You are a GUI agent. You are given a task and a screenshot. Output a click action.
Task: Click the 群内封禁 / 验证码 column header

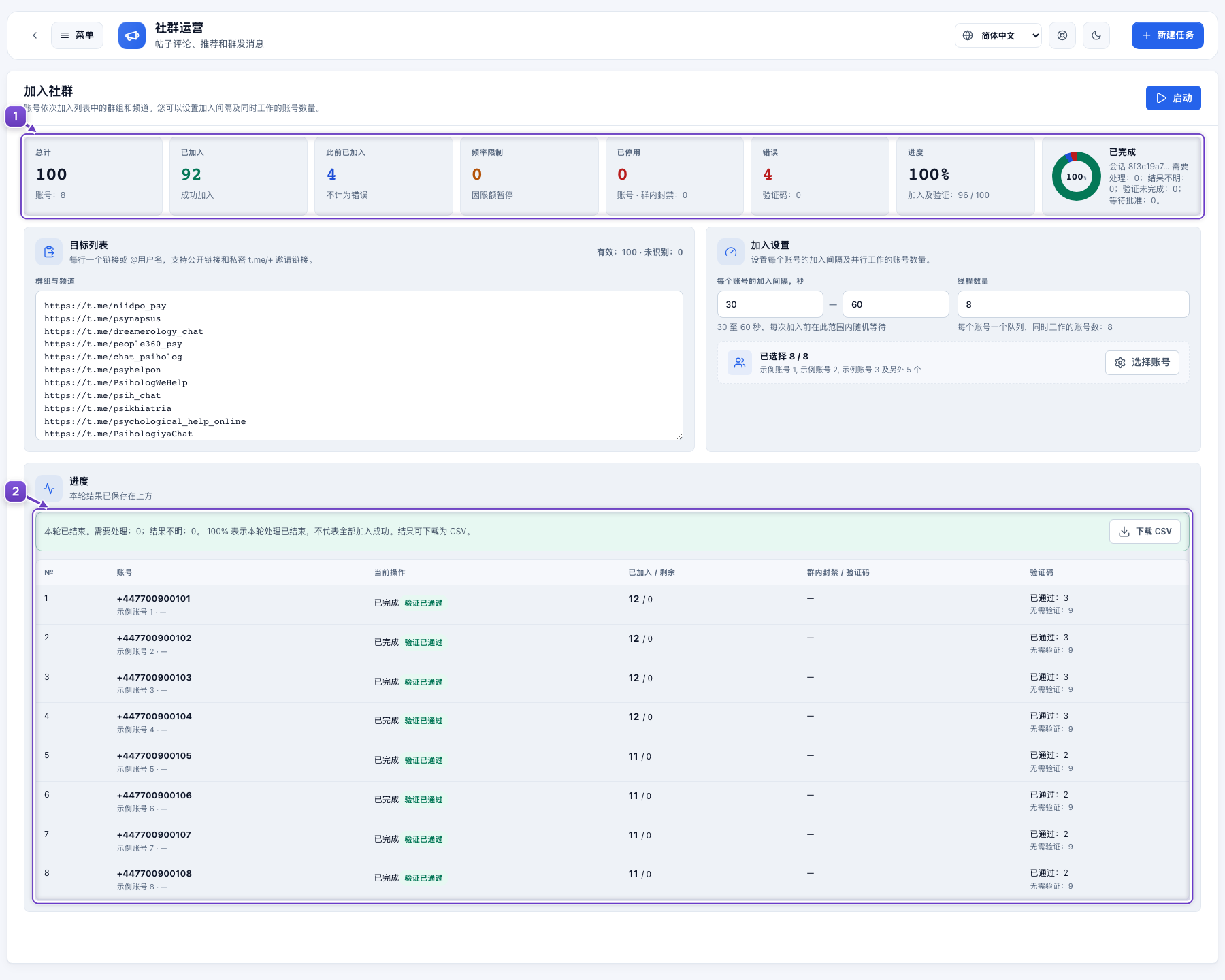tap(838, 572)
